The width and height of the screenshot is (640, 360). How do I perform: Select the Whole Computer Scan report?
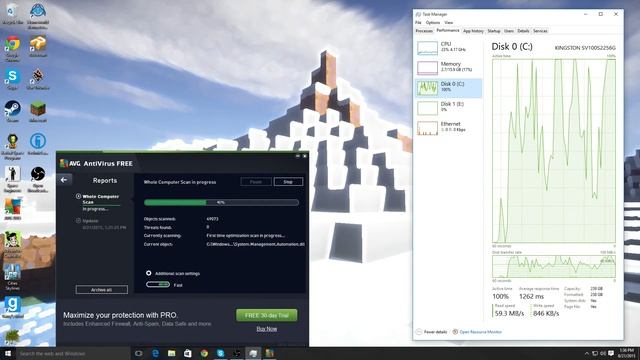(x=101, y=202)
